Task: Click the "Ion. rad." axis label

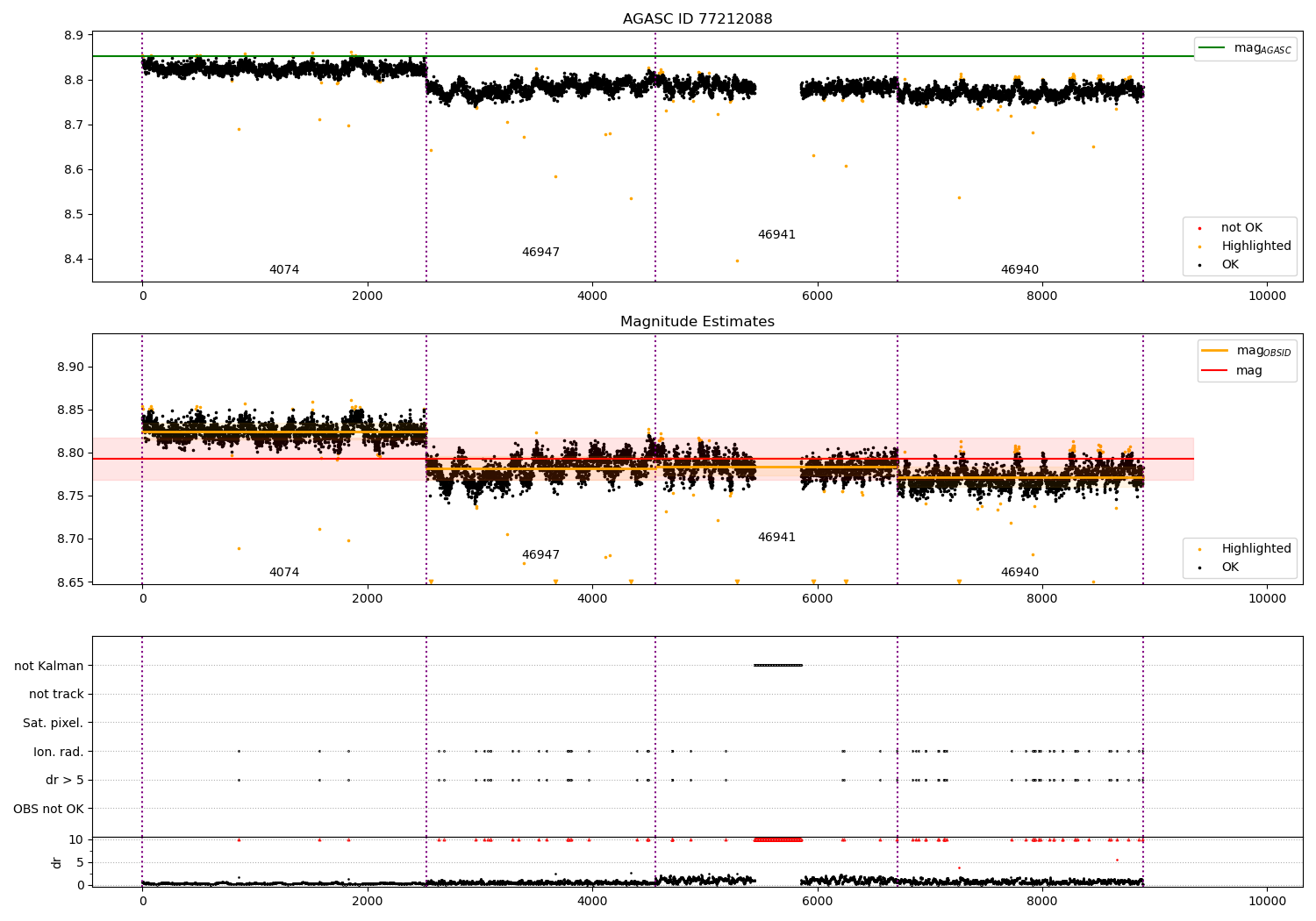Action: point(59,752)
